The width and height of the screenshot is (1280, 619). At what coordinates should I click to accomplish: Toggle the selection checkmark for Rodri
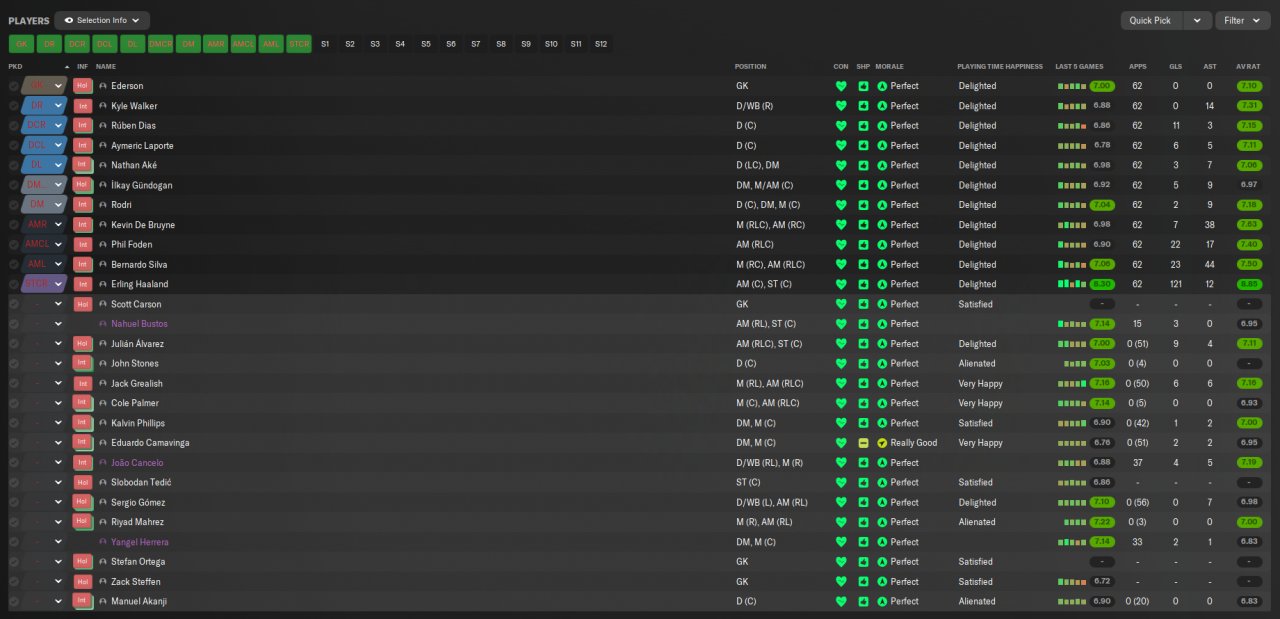tap(14, 205)
